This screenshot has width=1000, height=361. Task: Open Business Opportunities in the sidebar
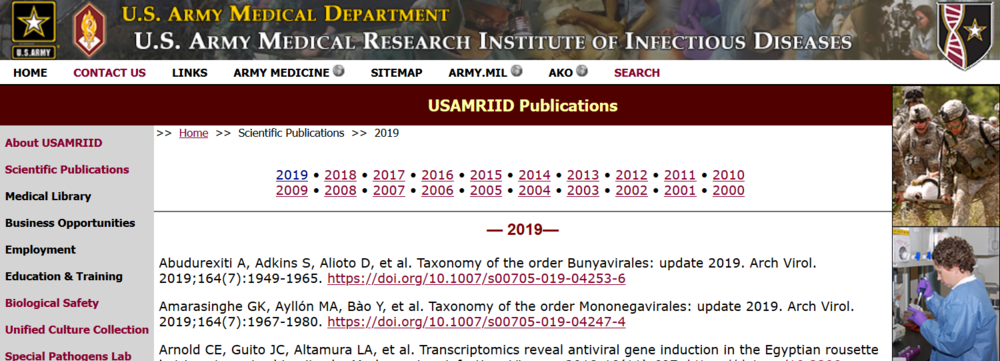(x=70, y=223)
